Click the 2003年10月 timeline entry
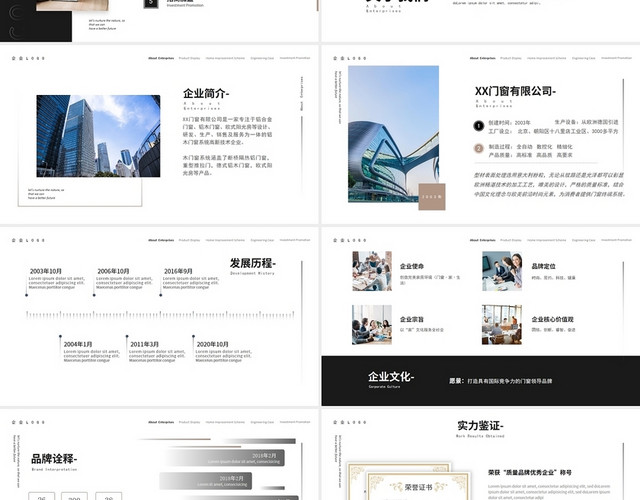 pos(56,279)
